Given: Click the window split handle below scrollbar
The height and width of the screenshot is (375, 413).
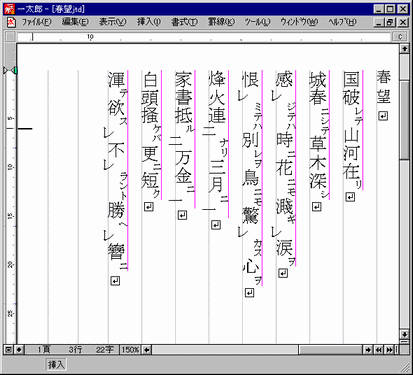Looking at the screenshot, I should 404,341.
